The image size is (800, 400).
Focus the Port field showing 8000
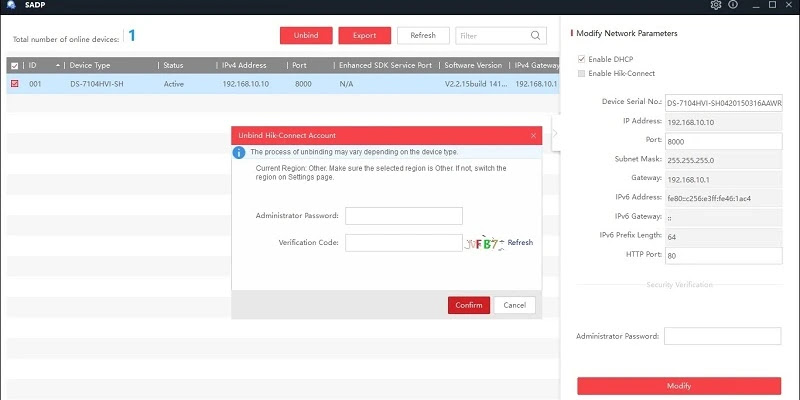[x=723, y=141]
